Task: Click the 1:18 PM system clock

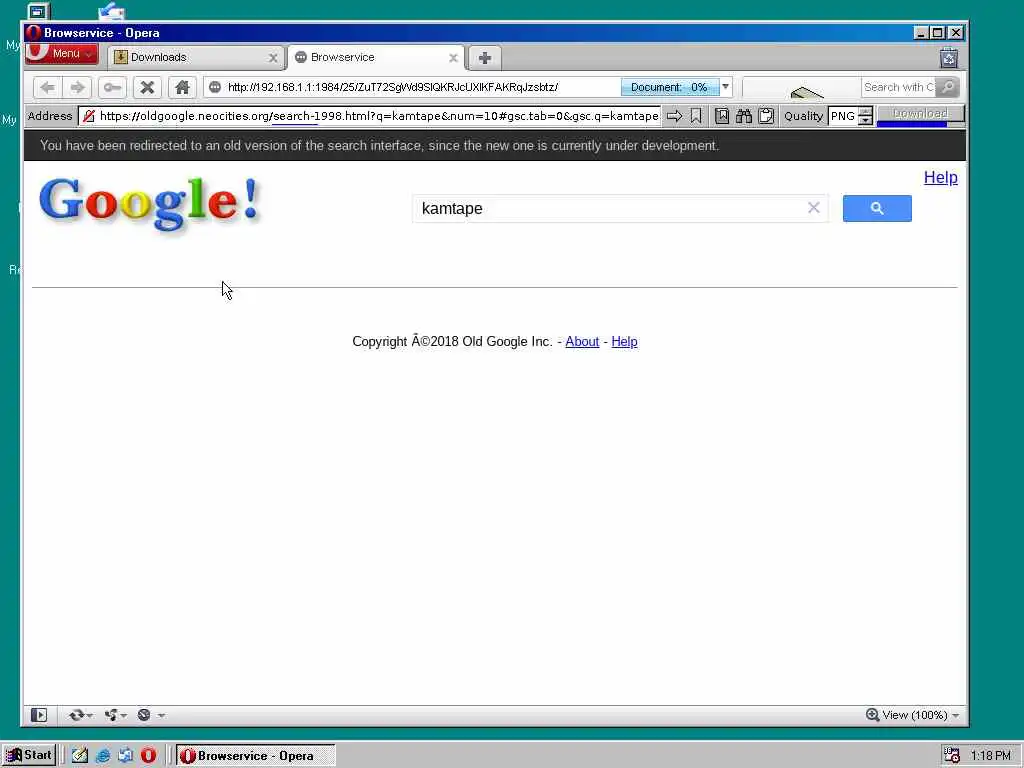Action: point(991,756)
